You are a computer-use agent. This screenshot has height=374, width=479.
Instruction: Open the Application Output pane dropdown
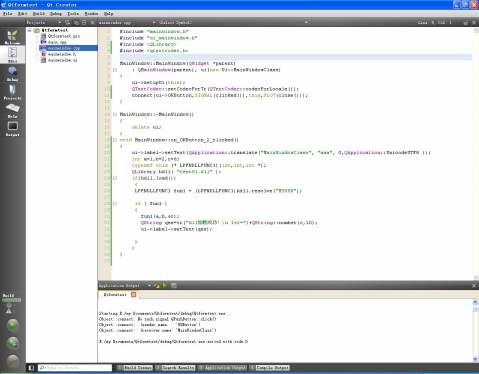[x=149, y=286]
